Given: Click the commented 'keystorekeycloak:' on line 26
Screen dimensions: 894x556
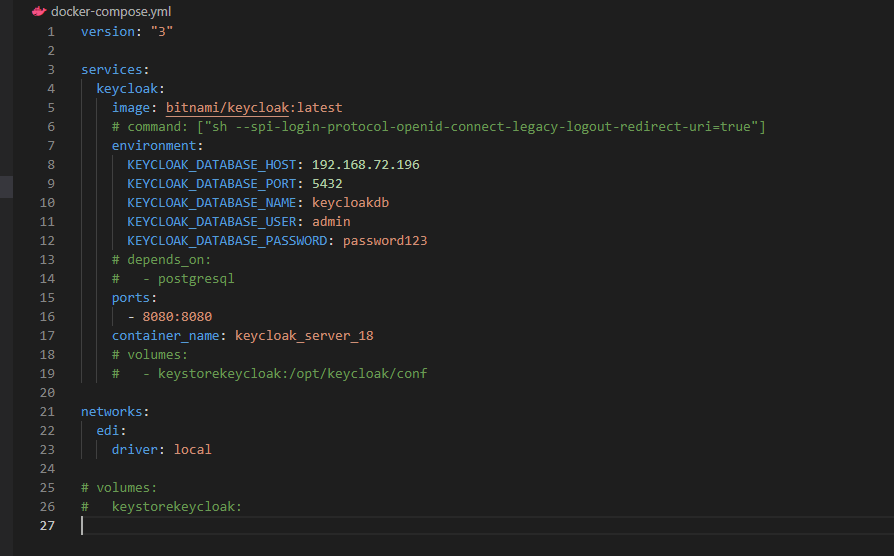Looking at the screenshot, I should click(x=177, y=506).
